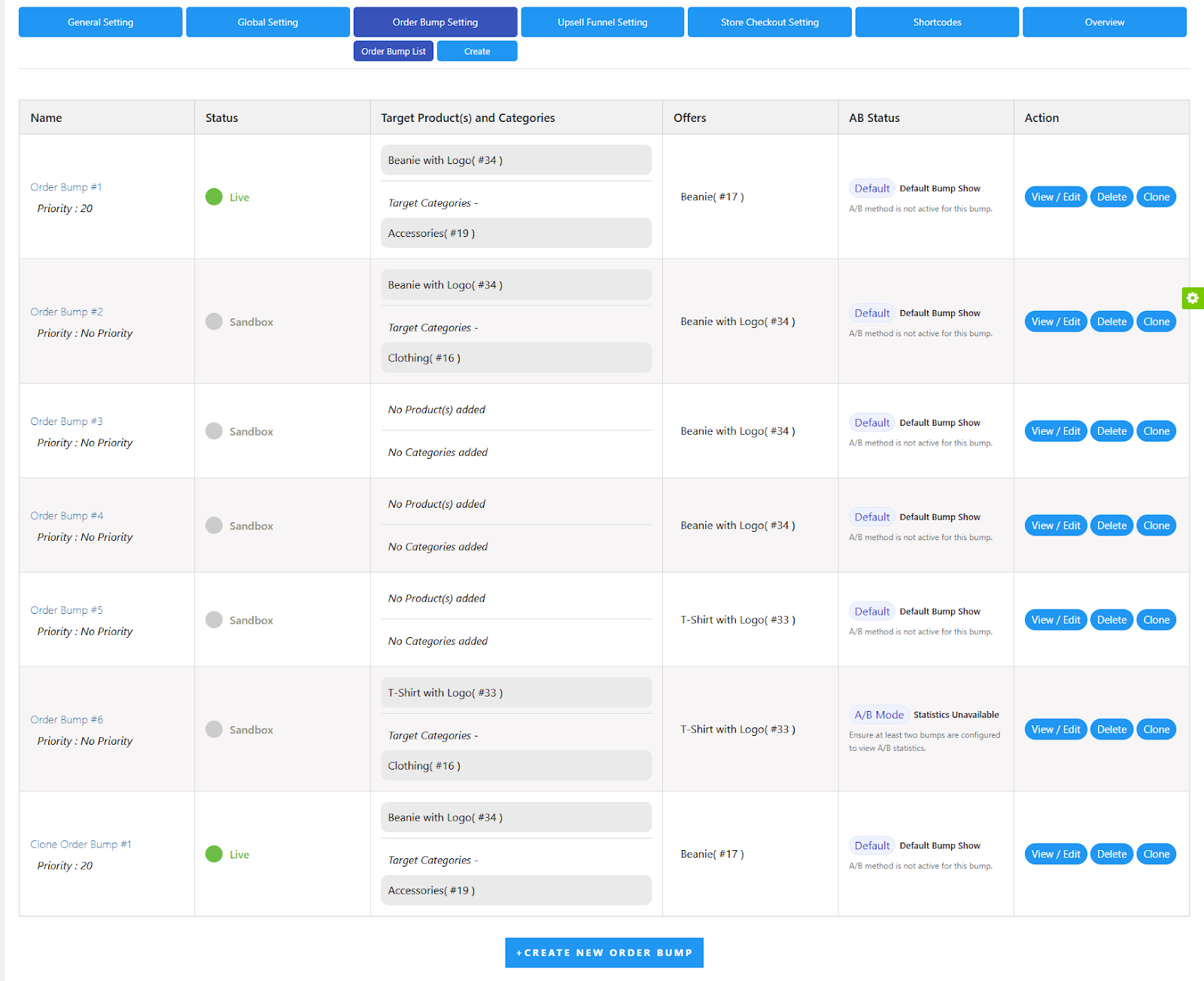
Task: Click the A/B Mode badge for Order Bump #6
Action: click(x=878, y=714)
